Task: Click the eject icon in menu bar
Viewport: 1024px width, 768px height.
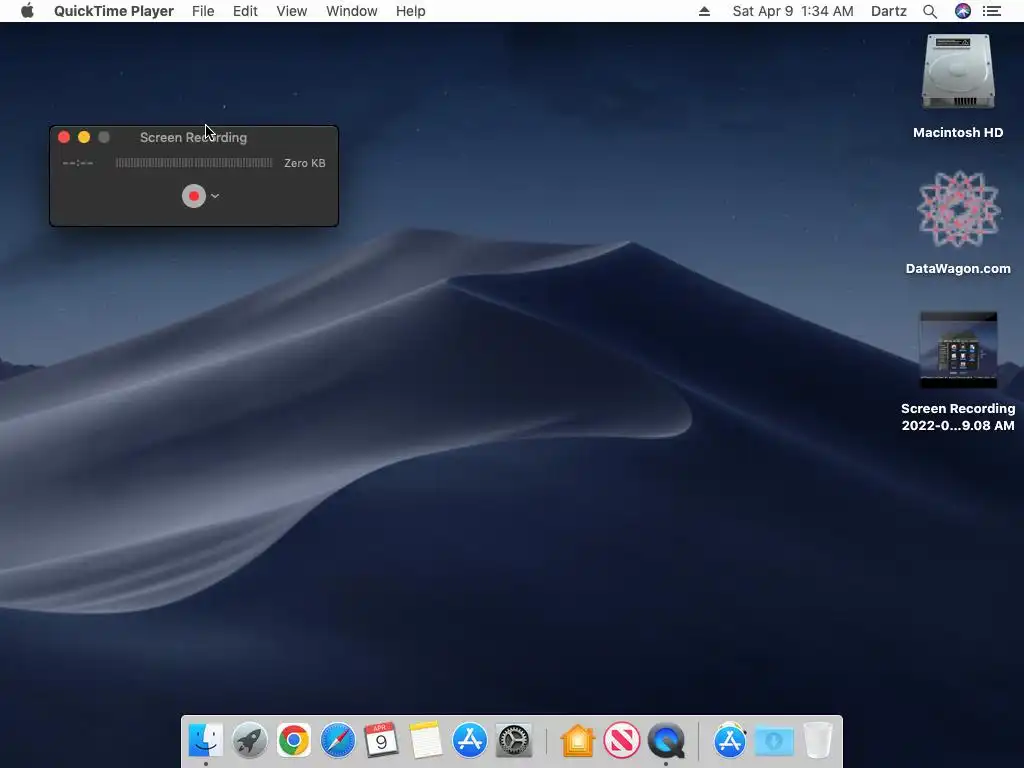Action: pyautogui.click(x=704, y=11)
